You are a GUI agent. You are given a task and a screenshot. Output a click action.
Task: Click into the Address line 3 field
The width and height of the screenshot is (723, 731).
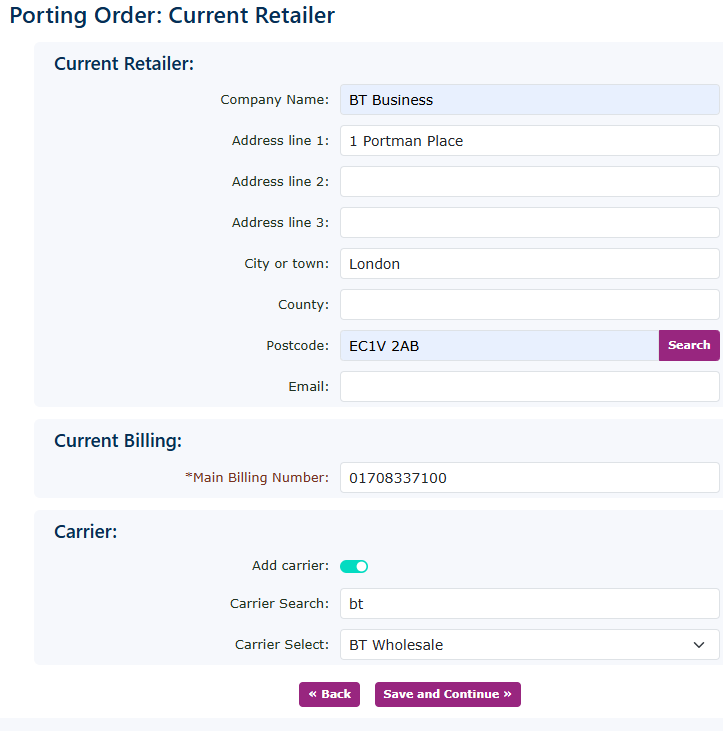pos(529,223)
